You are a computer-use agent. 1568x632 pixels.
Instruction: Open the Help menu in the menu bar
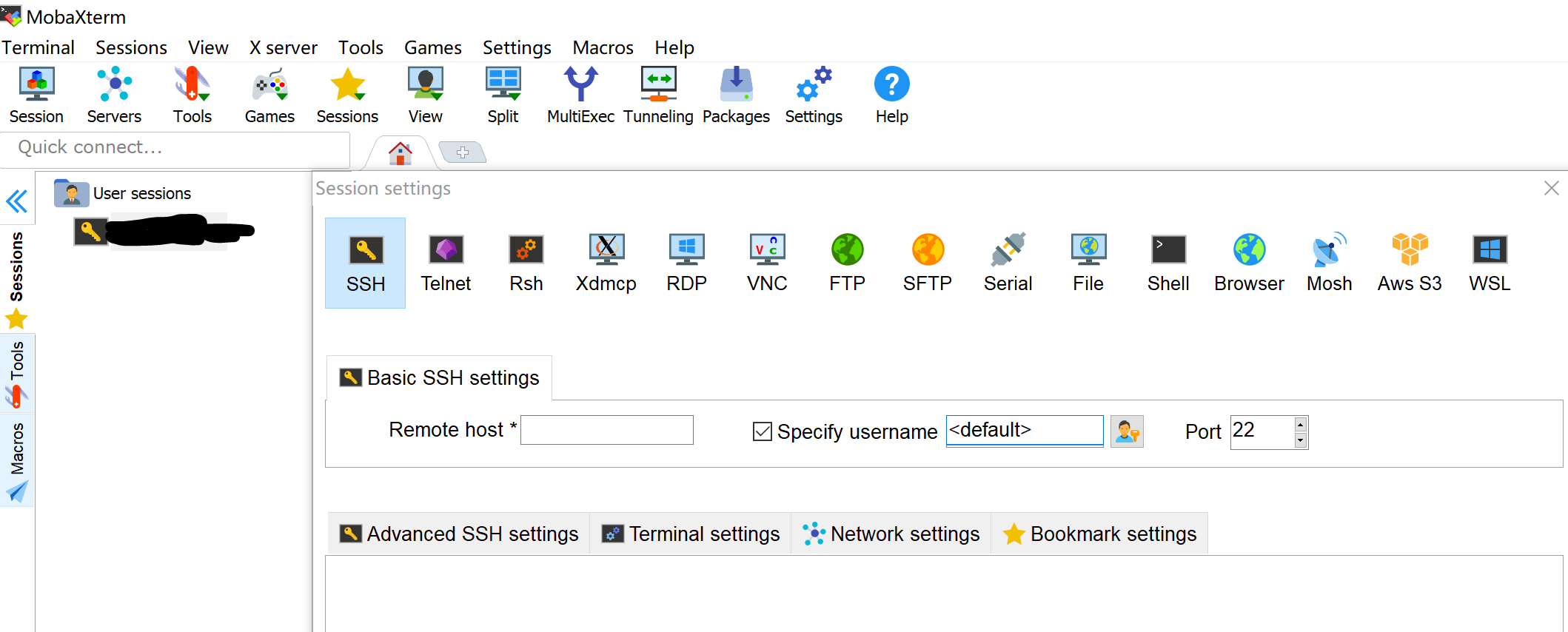pos(674,47)
